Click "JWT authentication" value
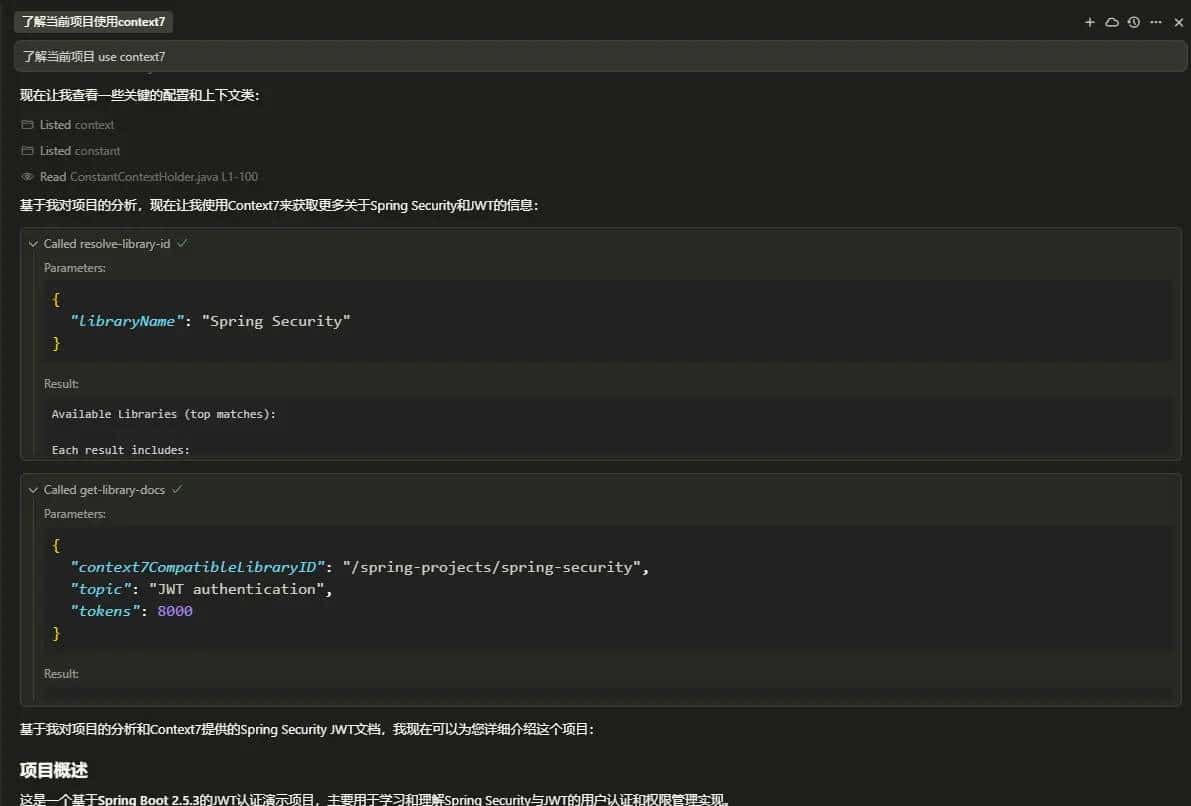 pyautogui.click(x=236, y=589)
